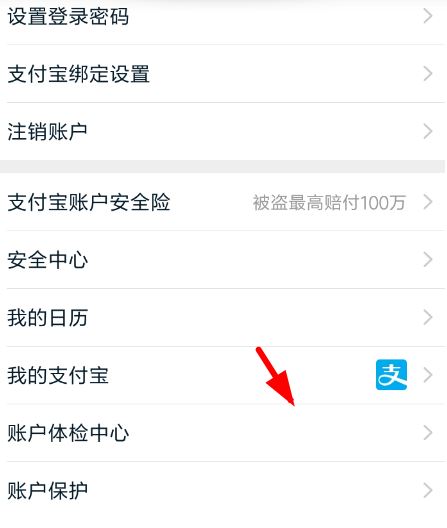Image resolution: width=447 pixels, height=528 pixels.
Task: Tap chevron right of Alipay logo
Action: tap(428, 375)
